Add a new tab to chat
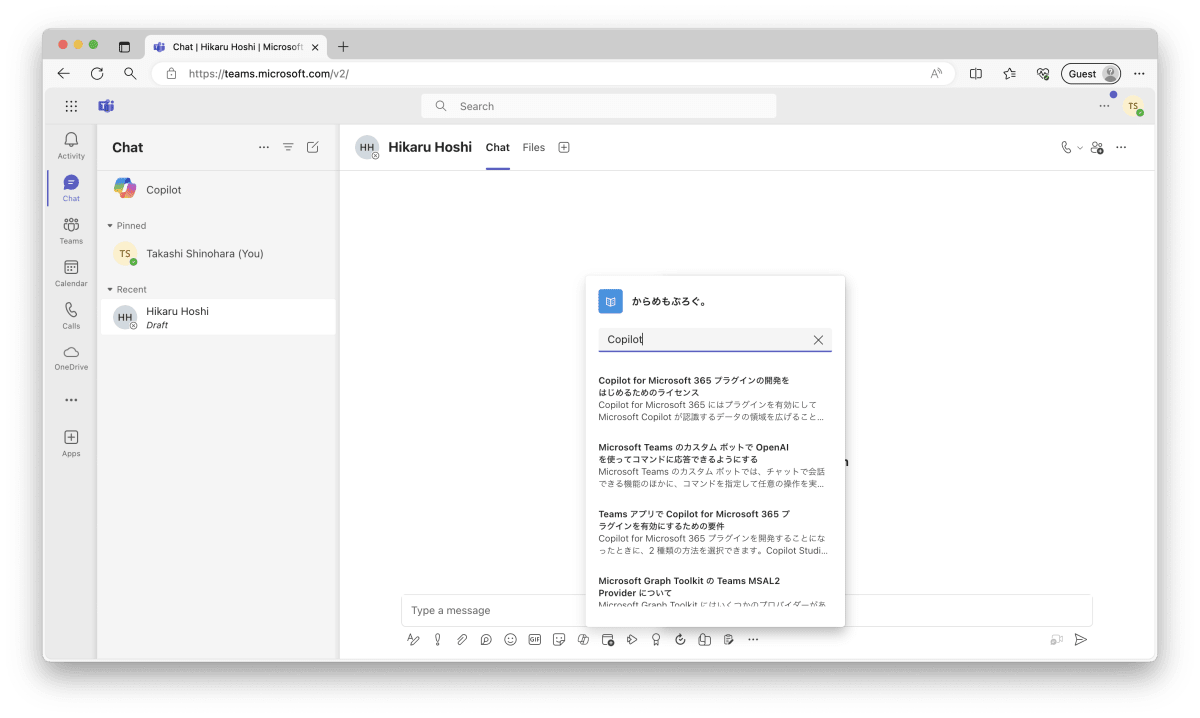 564,147
